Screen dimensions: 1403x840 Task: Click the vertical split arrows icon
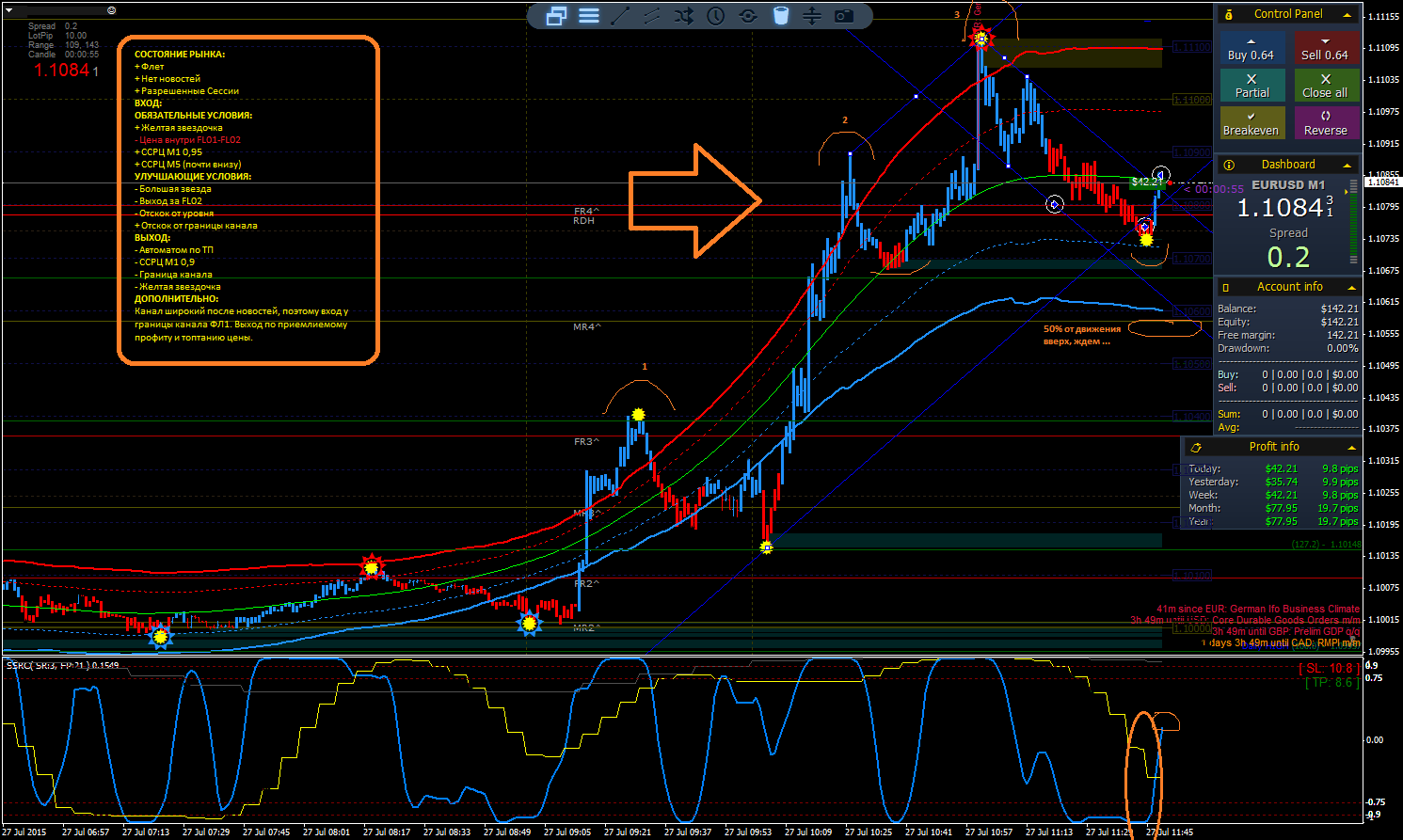pyautogui.click(x=812, y=16)
